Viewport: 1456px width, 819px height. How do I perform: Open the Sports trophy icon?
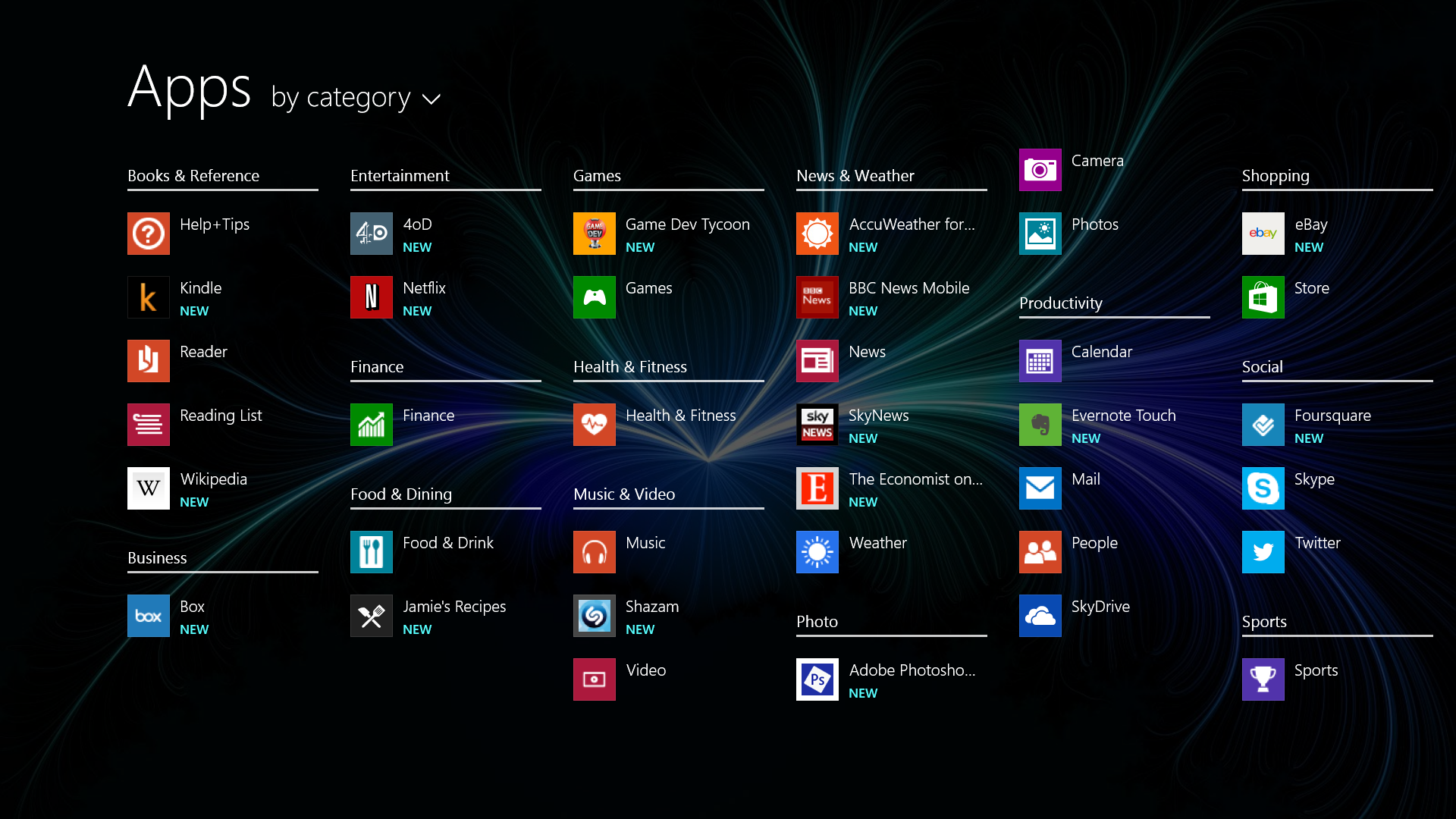click(x=1263, y=679)
